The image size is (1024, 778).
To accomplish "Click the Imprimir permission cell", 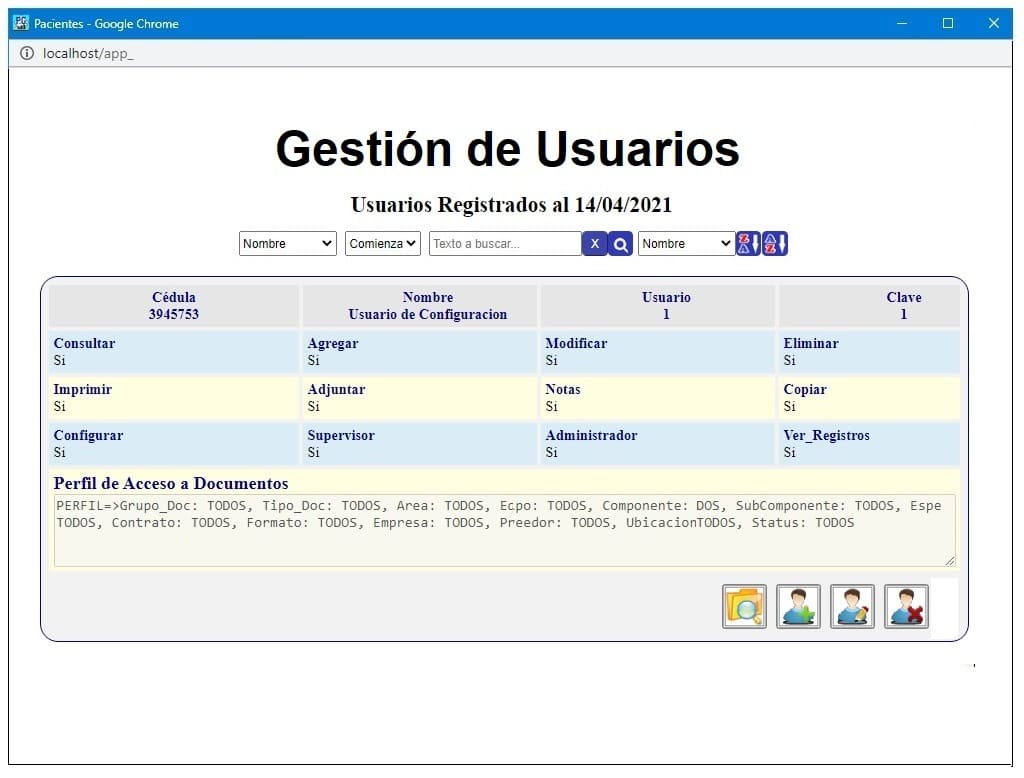I will click(174, 398).
